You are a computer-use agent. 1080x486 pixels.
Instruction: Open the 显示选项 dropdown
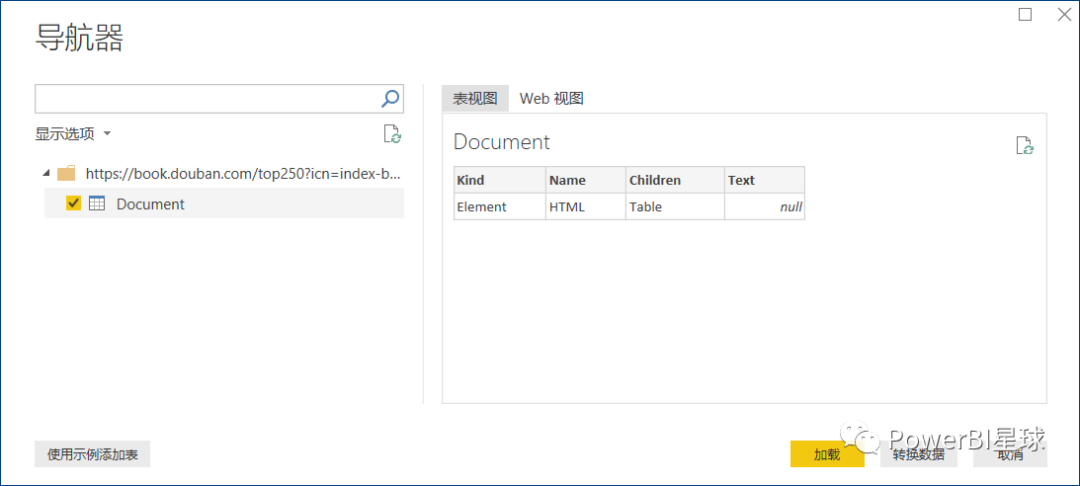click(x=72, y=134)
